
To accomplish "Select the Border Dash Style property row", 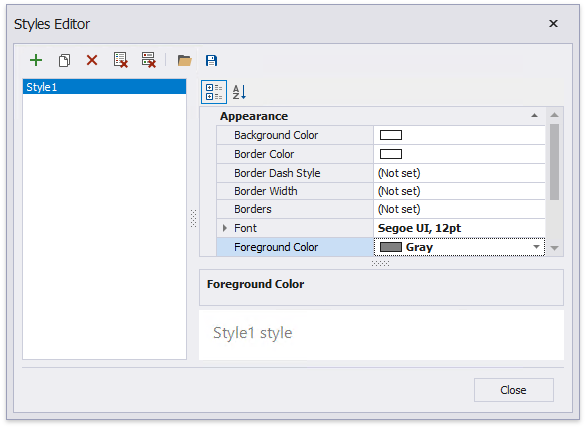I will coord(381,173).
